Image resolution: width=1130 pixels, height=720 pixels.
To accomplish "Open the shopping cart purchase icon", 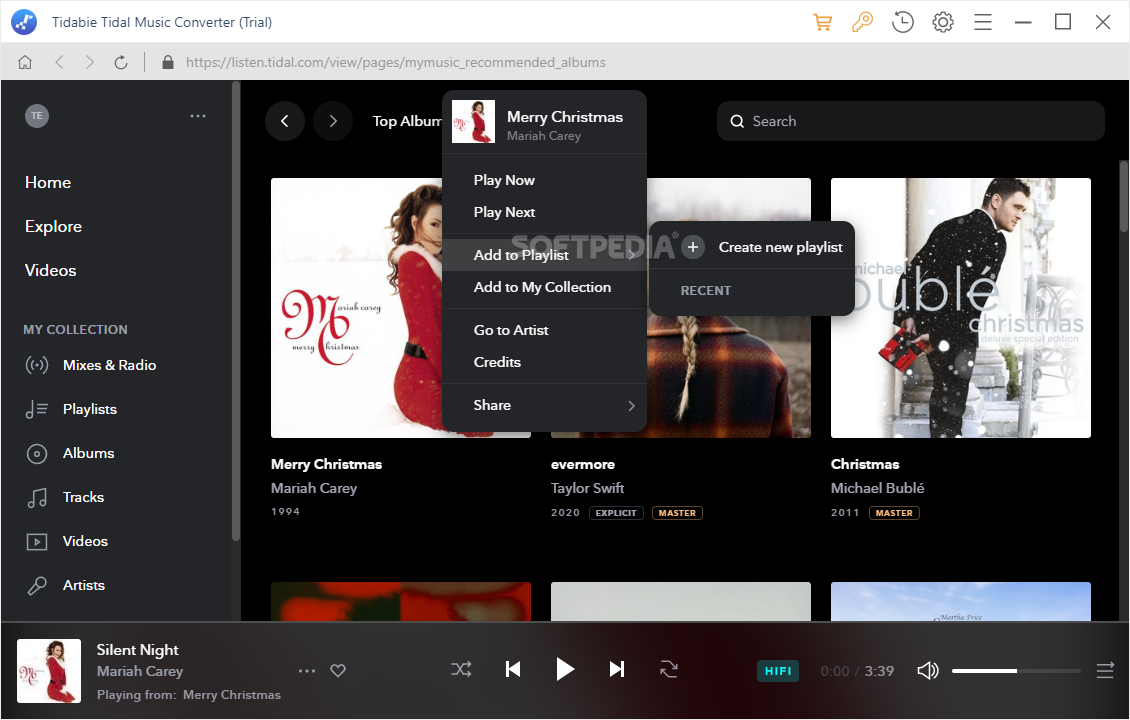I will point(822,22).
